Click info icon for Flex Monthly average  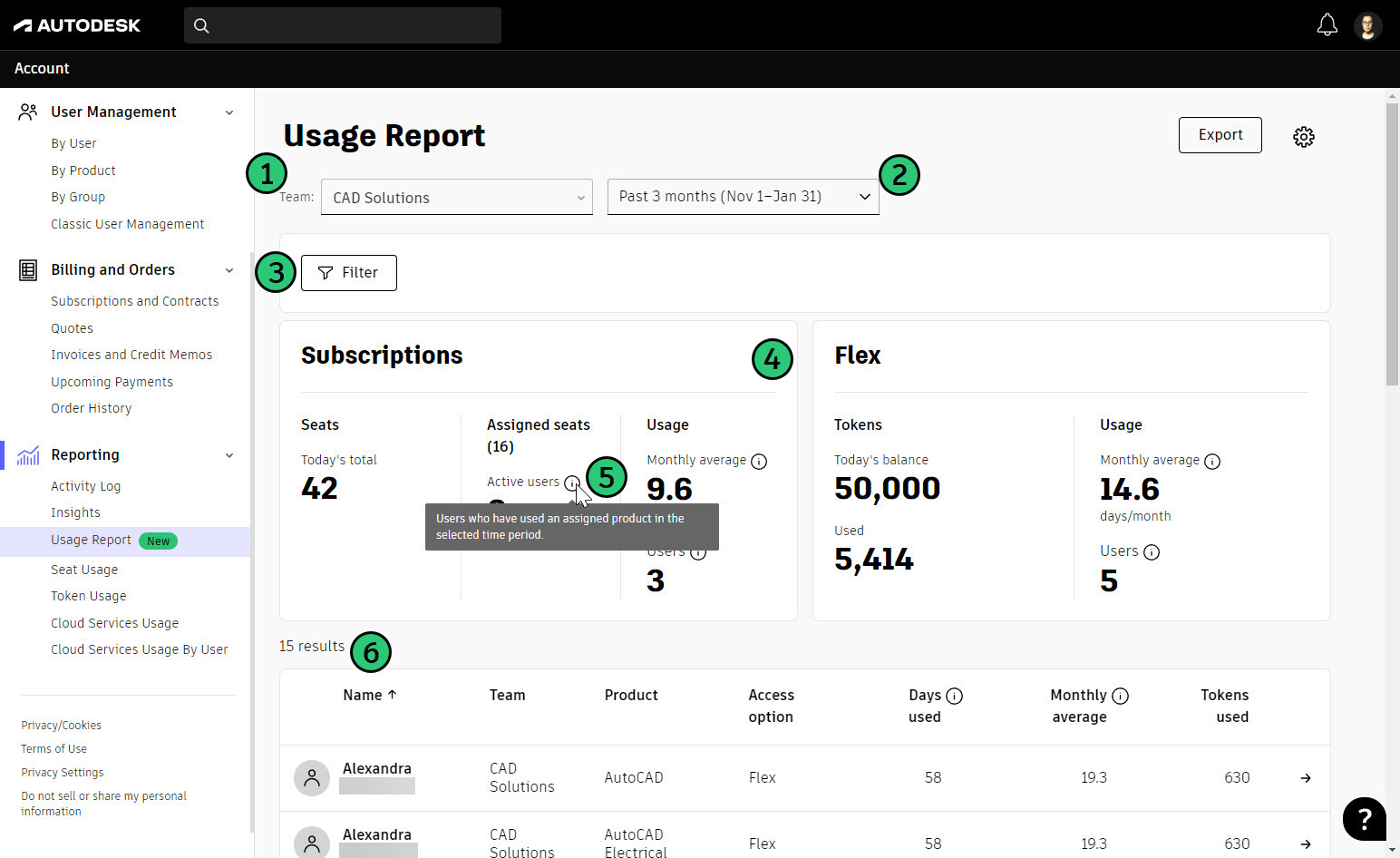[1212, 461]
